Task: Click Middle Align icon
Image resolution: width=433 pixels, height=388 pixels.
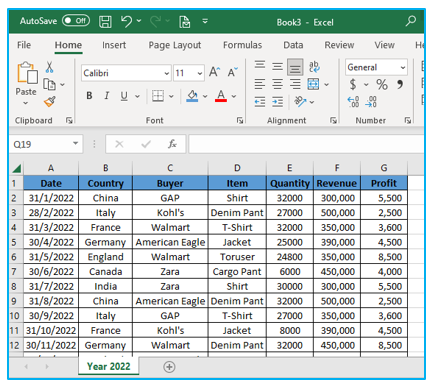Action: coord(277,67)
